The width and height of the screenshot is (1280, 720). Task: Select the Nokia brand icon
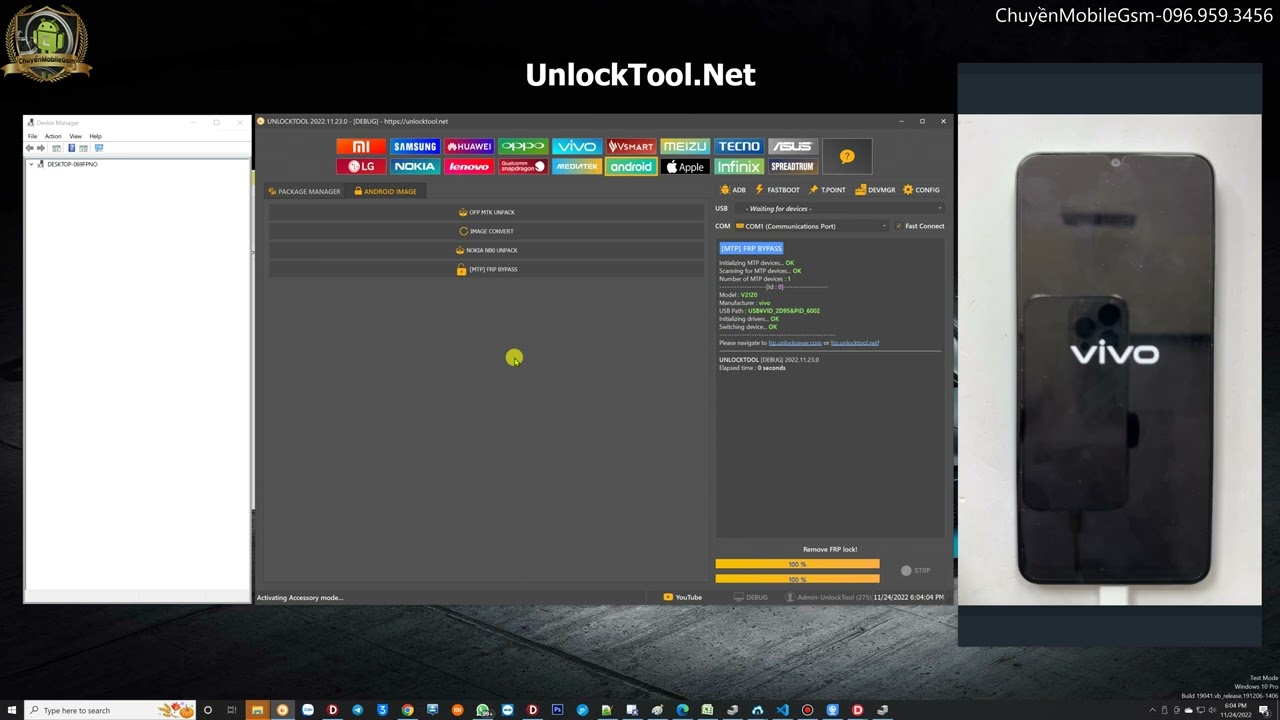pyautogui.click(x=415, y=166)
